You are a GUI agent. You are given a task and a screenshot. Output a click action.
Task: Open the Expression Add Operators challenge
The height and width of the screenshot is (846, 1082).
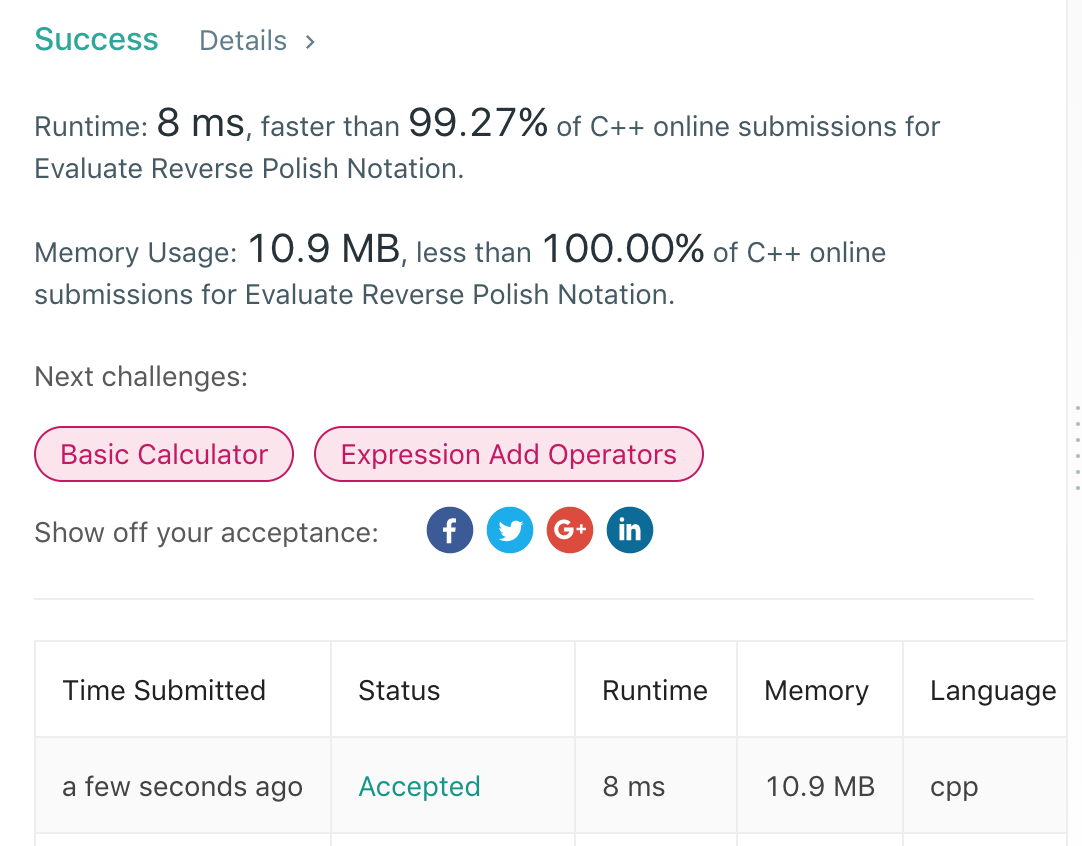509,454
